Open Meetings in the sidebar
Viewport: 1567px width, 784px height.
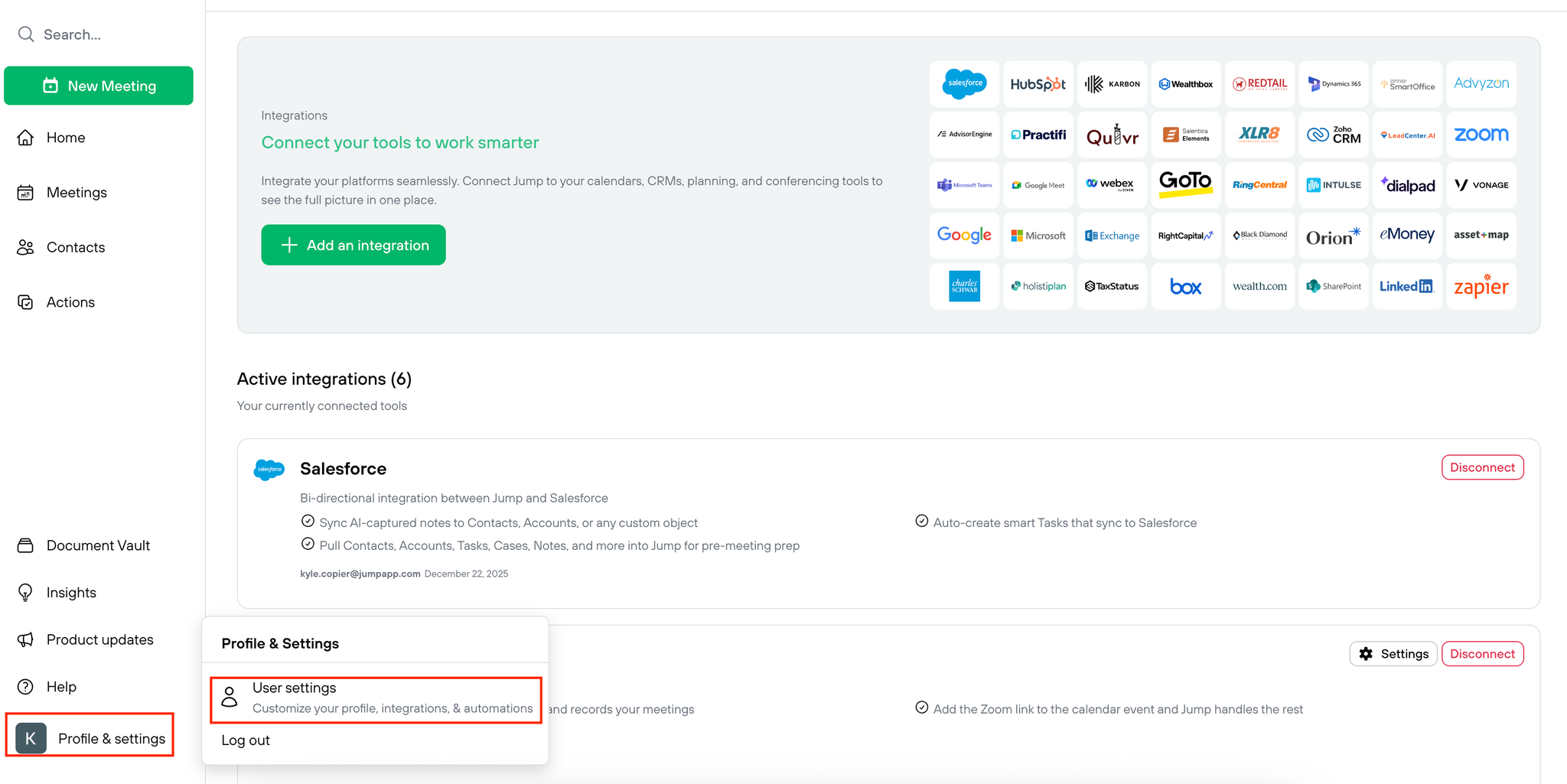[77, 192]
